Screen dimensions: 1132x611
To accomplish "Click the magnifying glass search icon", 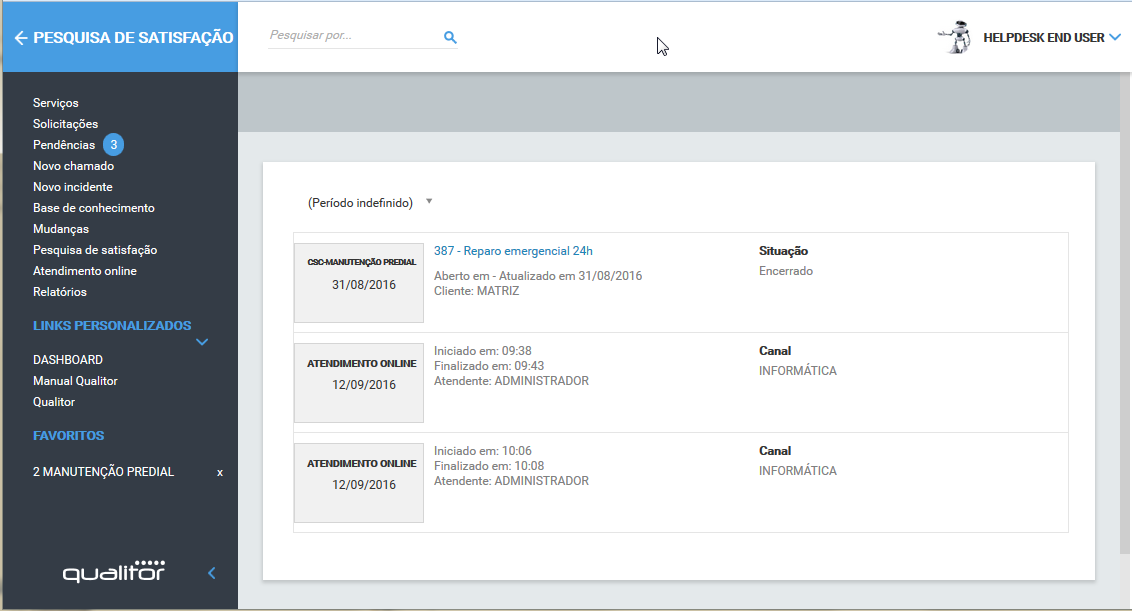I will point(450,38).
